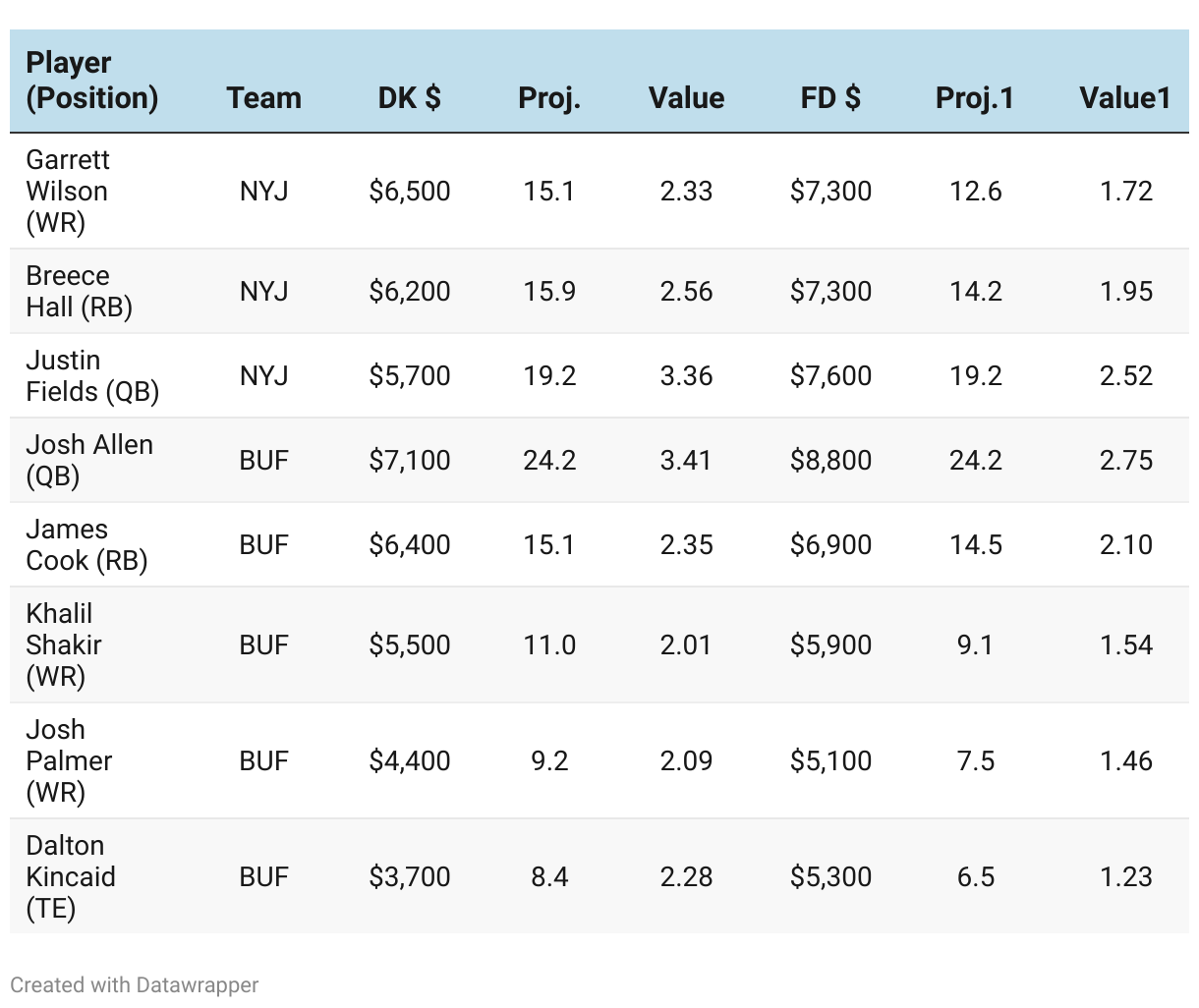Select the James Cook (RB) player cell

tap(86, 544)
